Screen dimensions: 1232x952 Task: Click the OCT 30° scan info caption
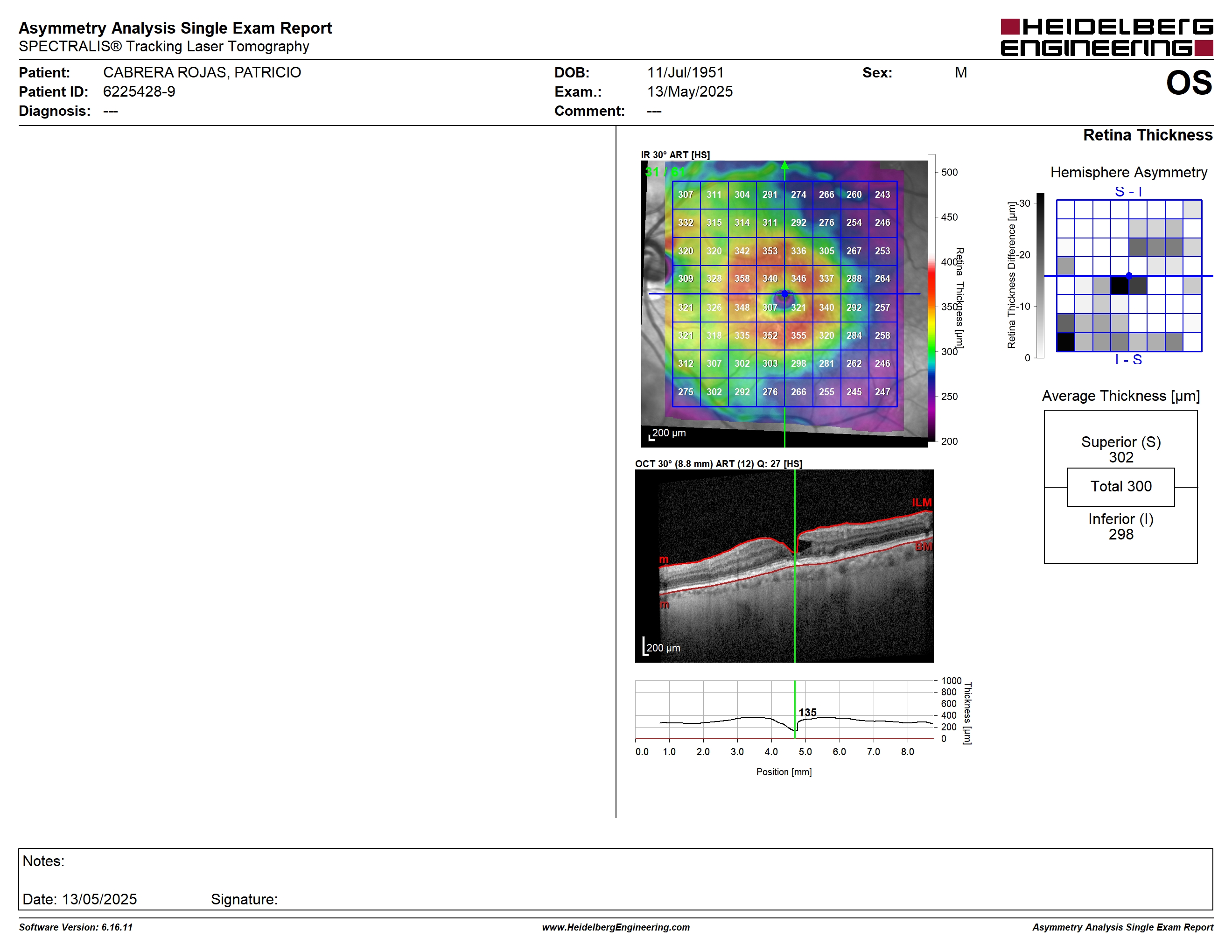point(719,463)
